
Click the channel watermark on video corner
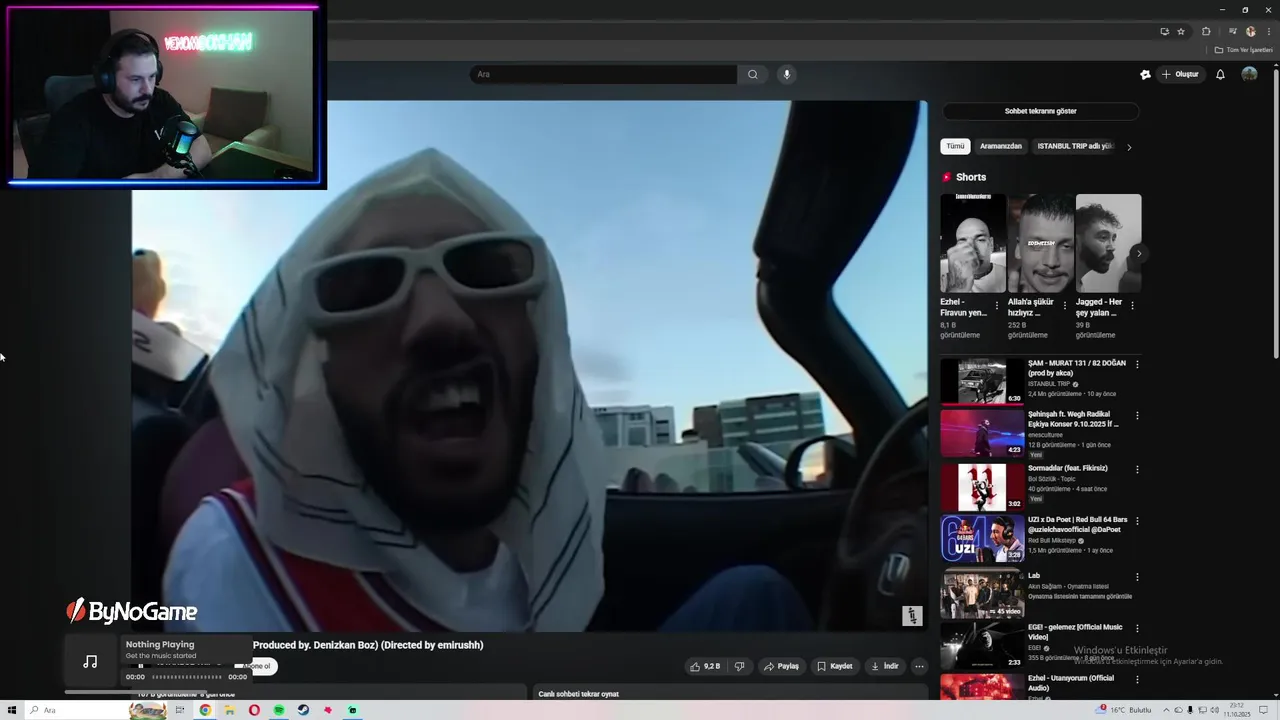(911, 616)
